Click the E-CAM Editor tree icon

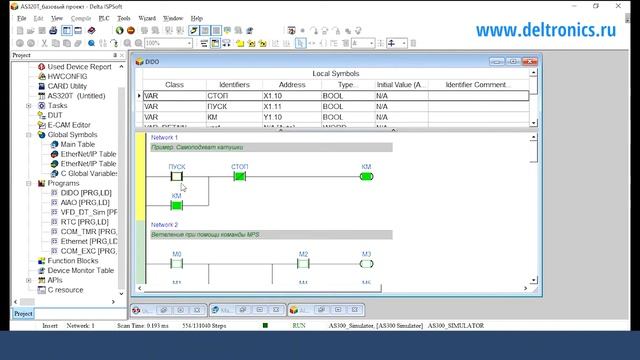point(41,125)
